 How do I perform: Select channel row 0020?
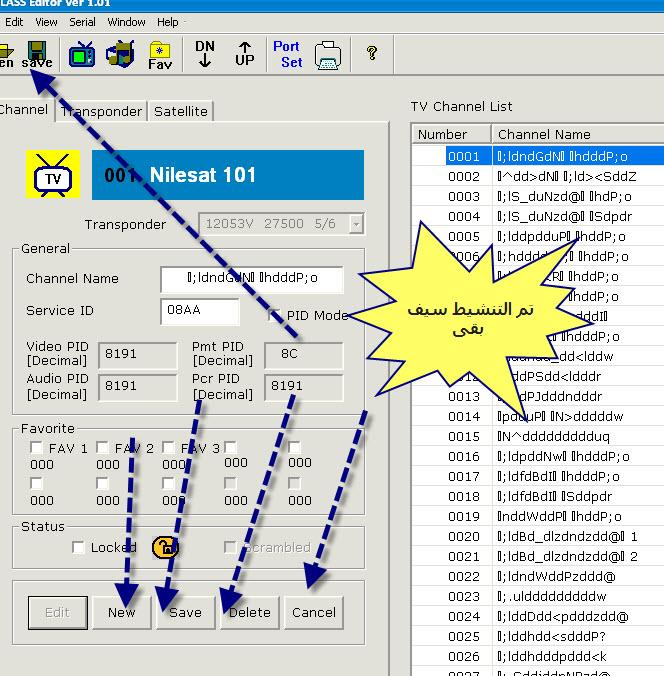(x=538, y=536)
